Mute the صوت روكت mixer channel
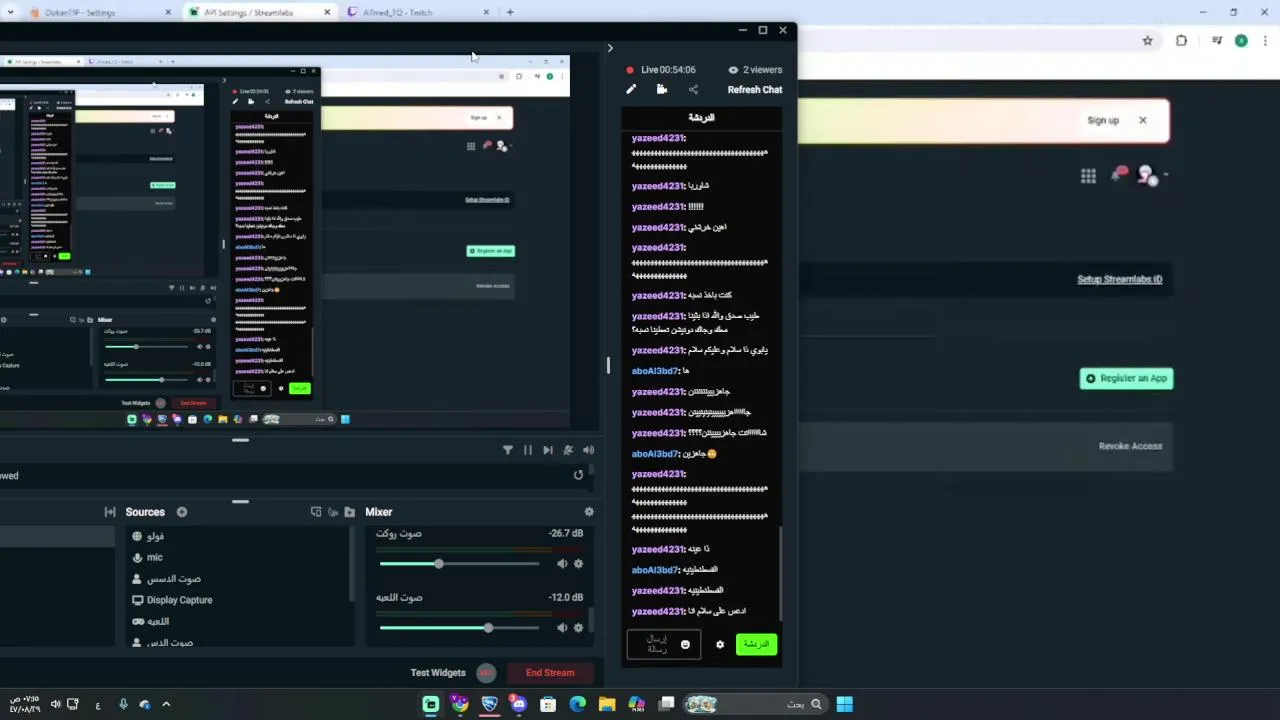Screen dimensions: 1280x720 point(562,564)
